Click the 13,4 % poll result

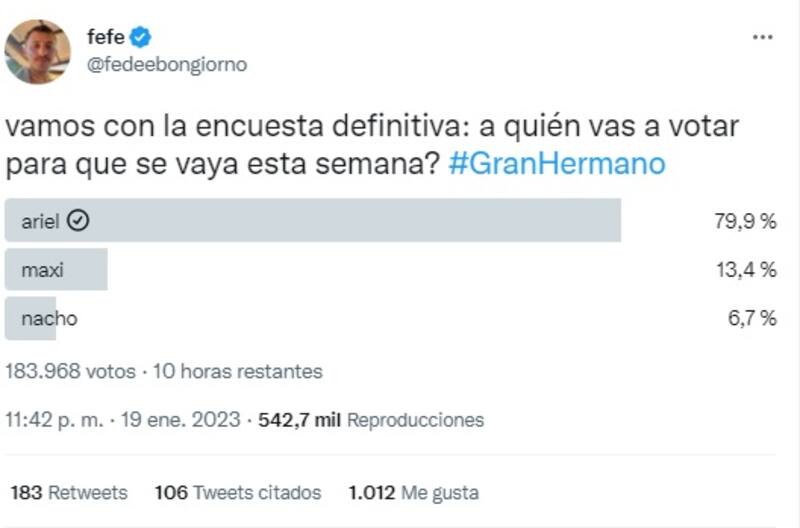point(745,269)
